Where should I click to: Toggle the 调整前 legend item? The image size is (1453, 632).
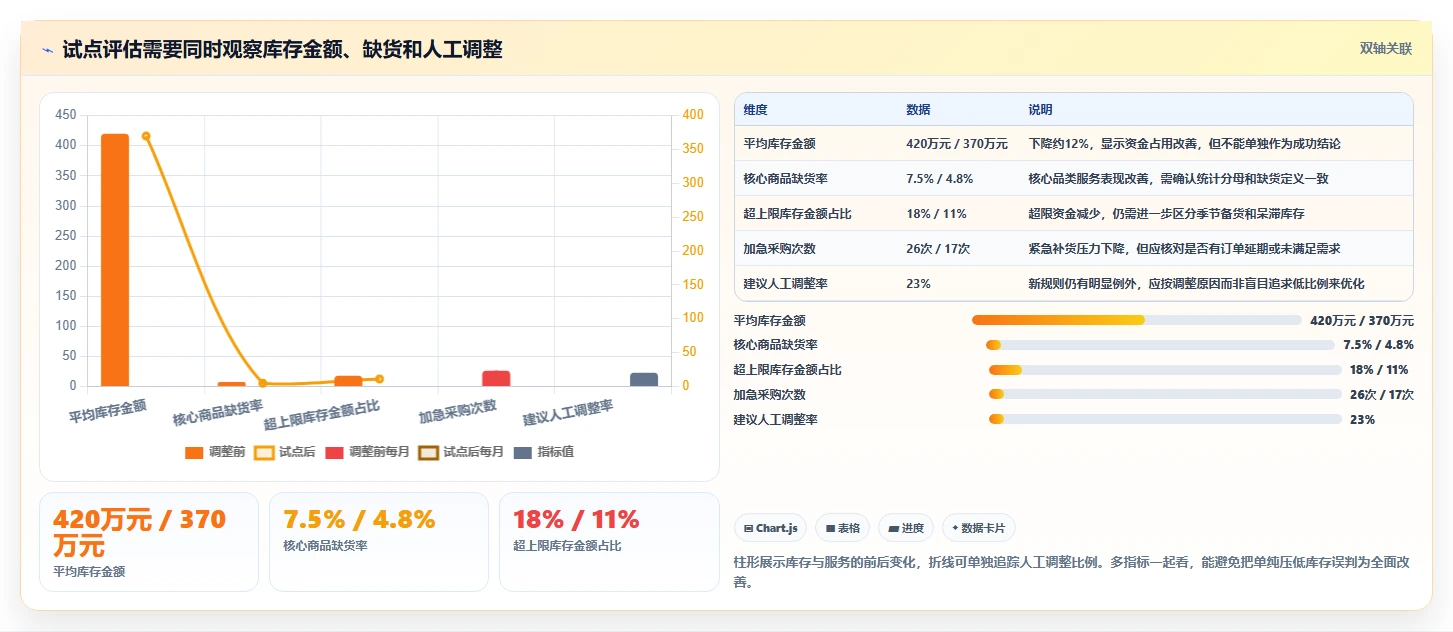coord(215,452)
